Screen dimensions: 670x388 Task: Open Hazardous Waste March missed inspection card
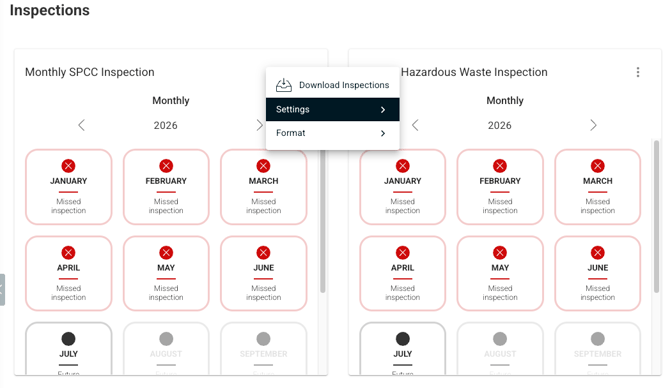tap(597, 187)
